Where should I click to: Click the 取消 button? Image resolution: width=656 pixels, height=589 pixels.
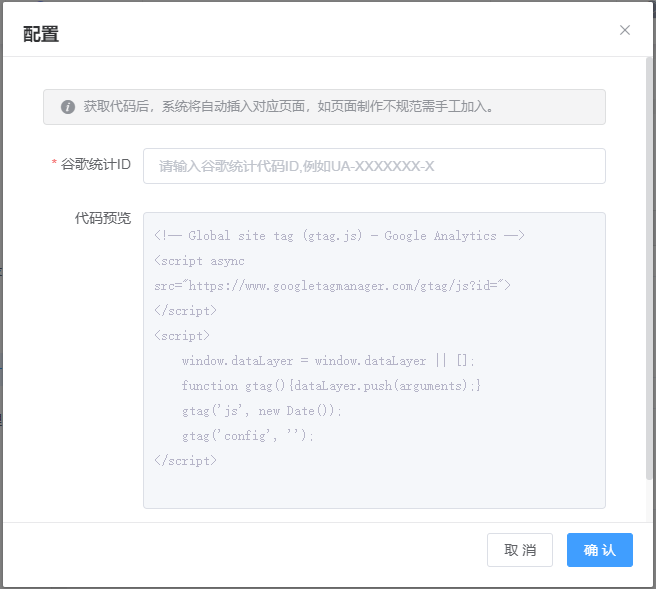coord(520,550)
